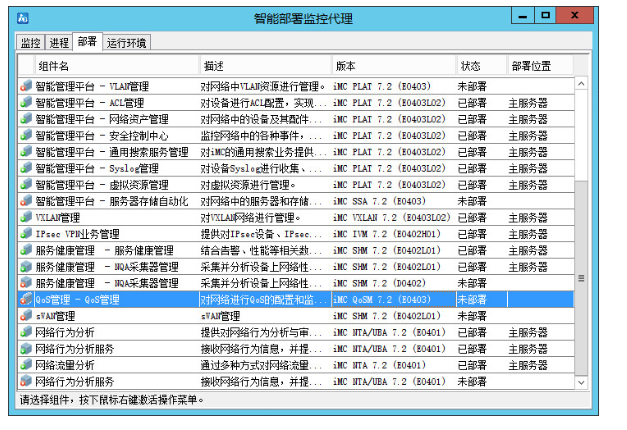Screen dimensions: 627x430
Task: Click the icon of 通用搜索服务管理 row
Action: pyautogui.click(x=26, y=152)
